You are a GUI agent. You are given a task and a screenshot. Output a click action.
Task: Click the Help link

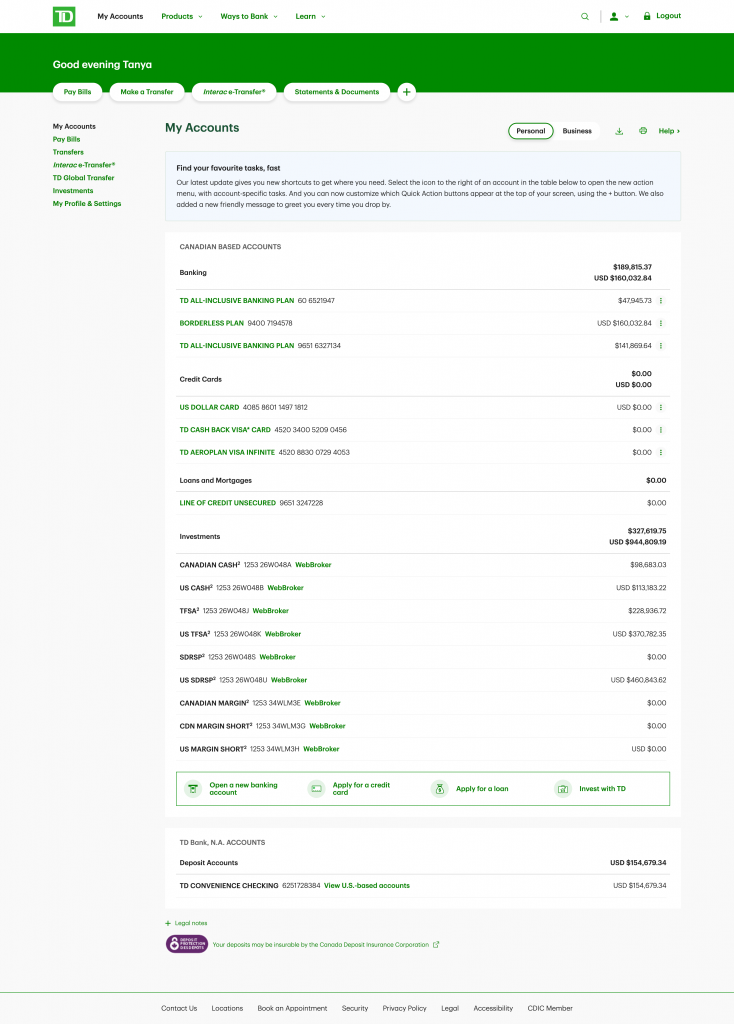[x=669, y=131]
